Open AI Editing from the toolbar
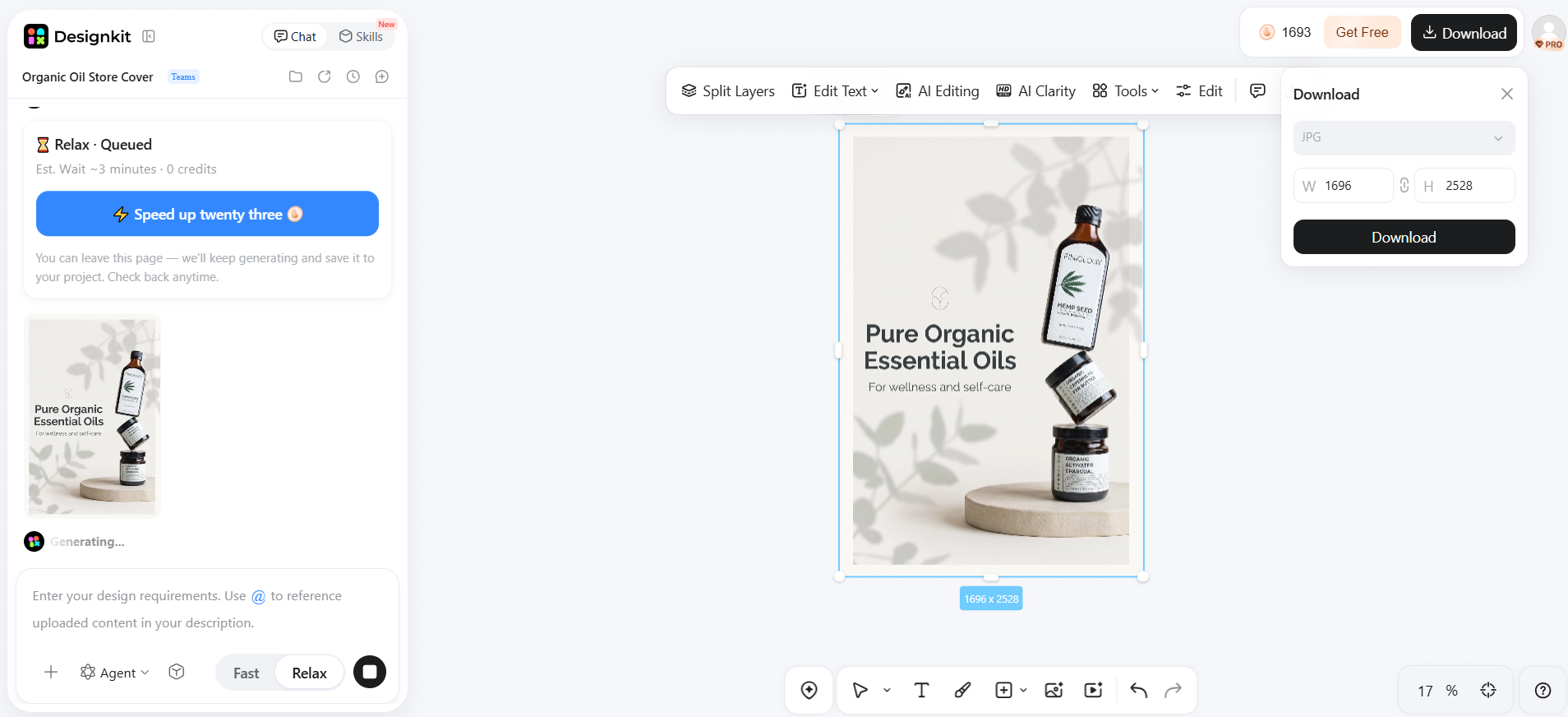1568x717 pixels. (x=937, y=90)
